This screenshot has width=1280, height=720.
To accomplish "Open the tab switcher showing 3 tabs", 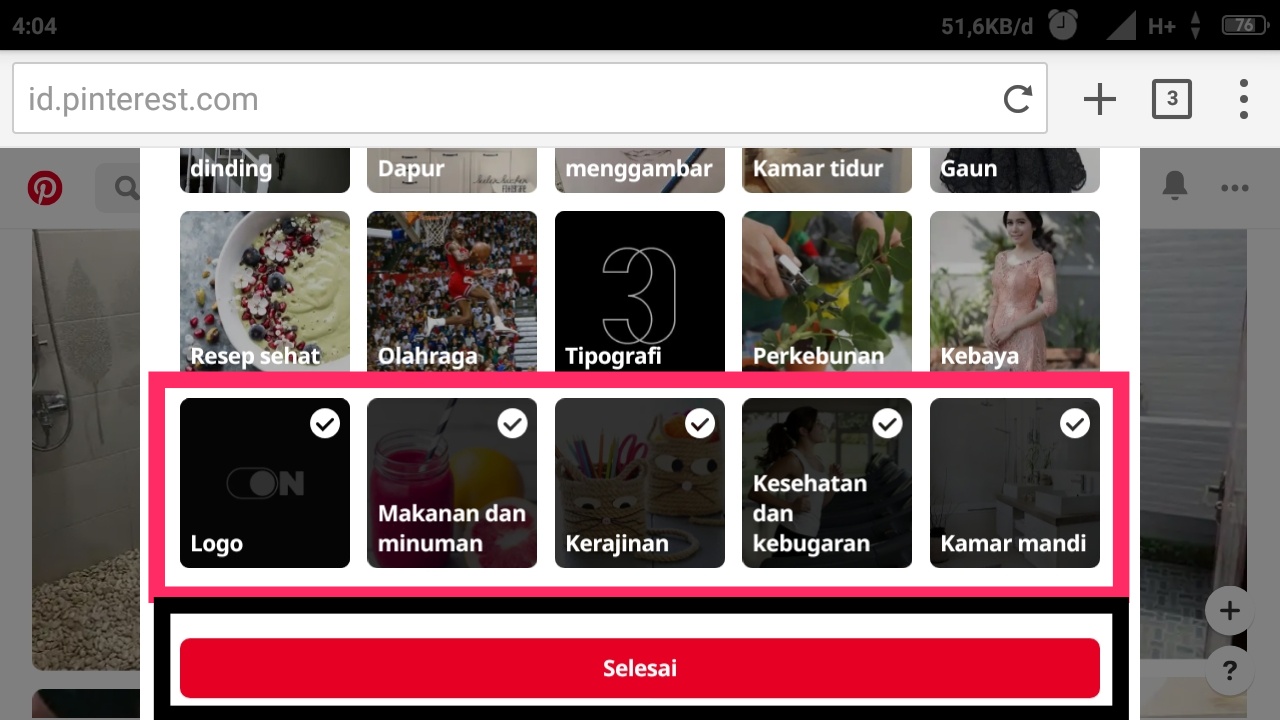I will tap(1172, 99).
